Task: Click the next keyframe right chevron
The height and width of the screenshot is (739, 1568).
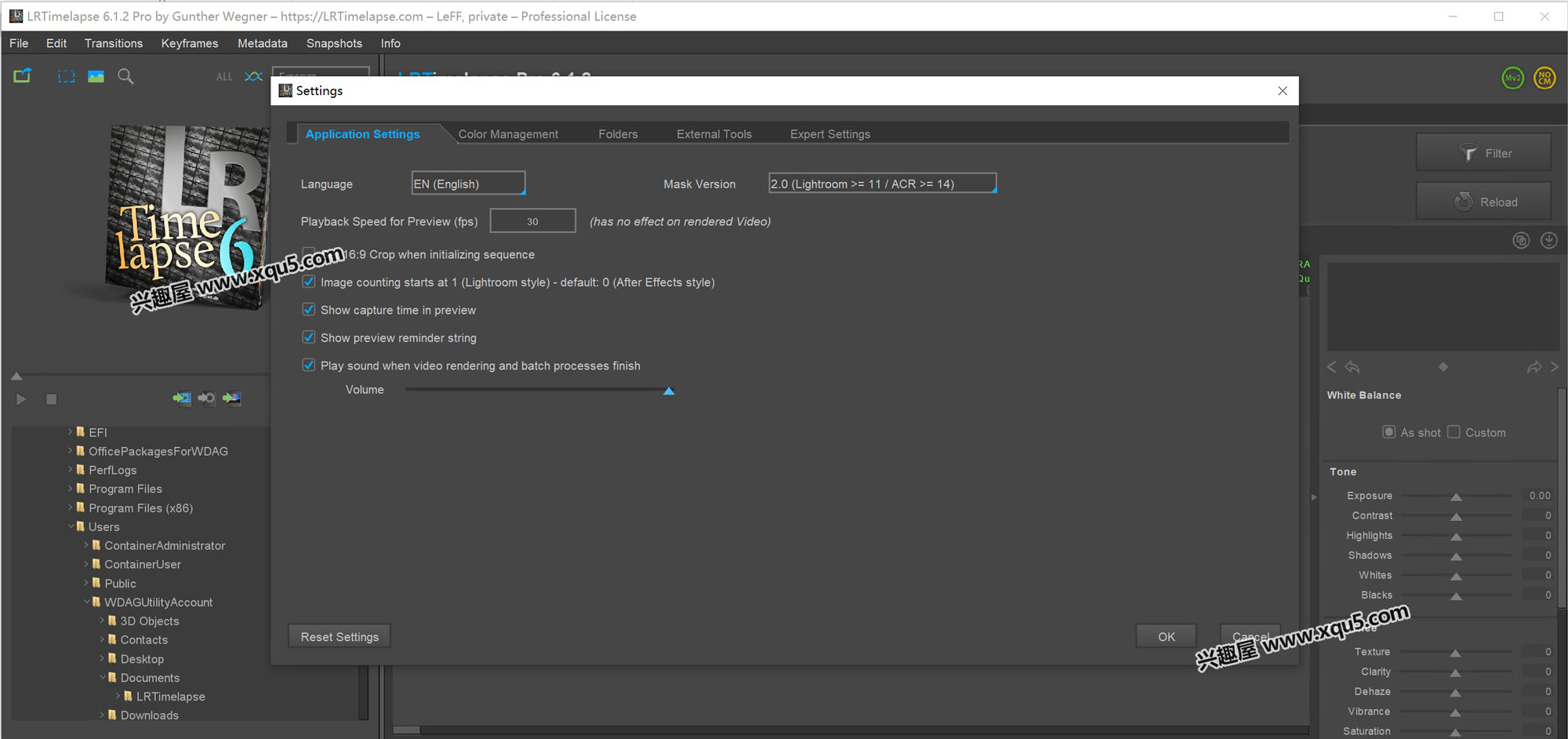Action: [1555, 367]
